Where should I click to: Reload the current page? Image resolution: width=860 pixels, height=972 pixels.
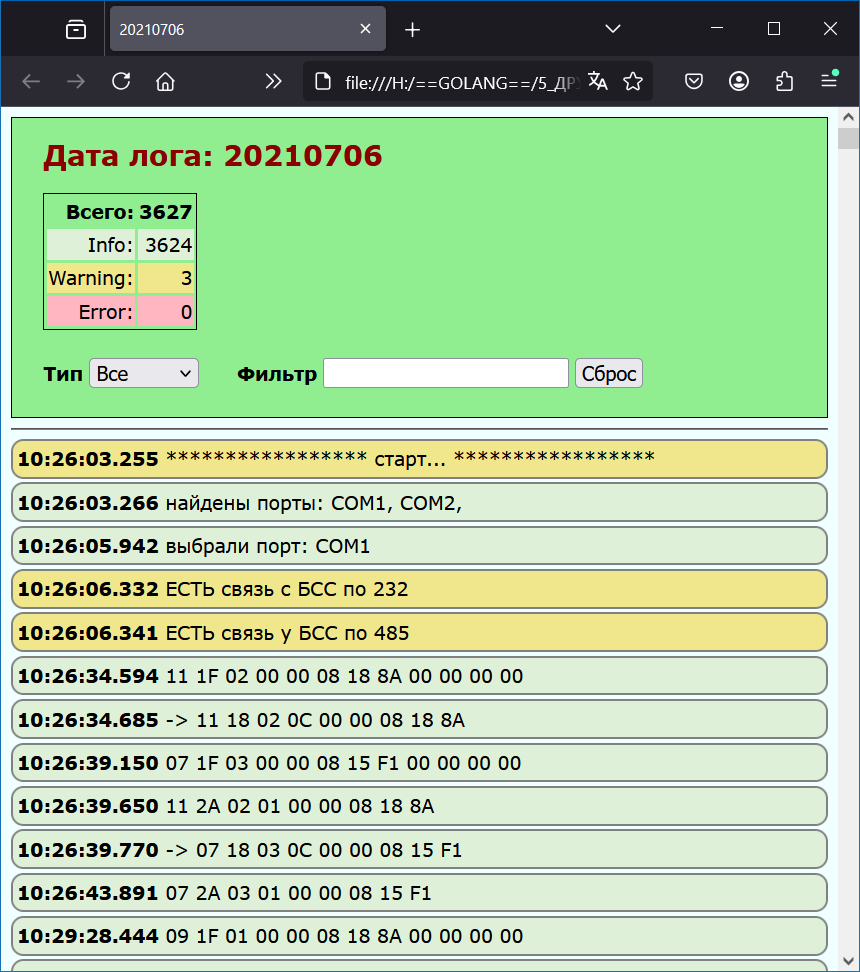click(x=121, y=81)
